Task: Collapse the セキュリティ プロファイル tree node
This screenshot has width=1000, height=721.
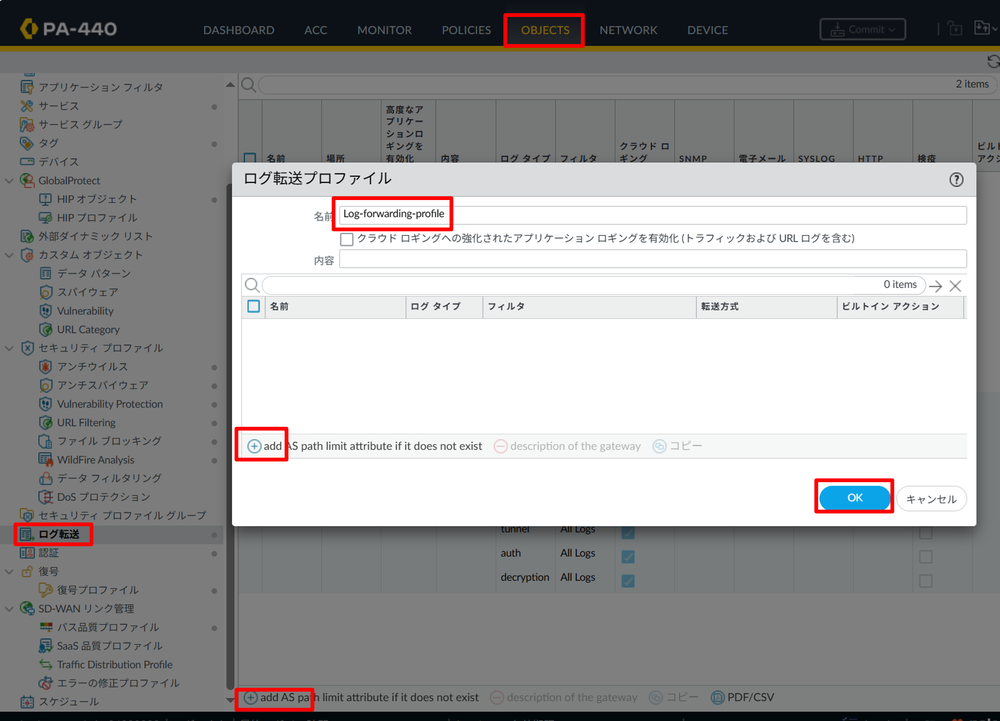Action: pyautogui.click(x=9, y=348)
